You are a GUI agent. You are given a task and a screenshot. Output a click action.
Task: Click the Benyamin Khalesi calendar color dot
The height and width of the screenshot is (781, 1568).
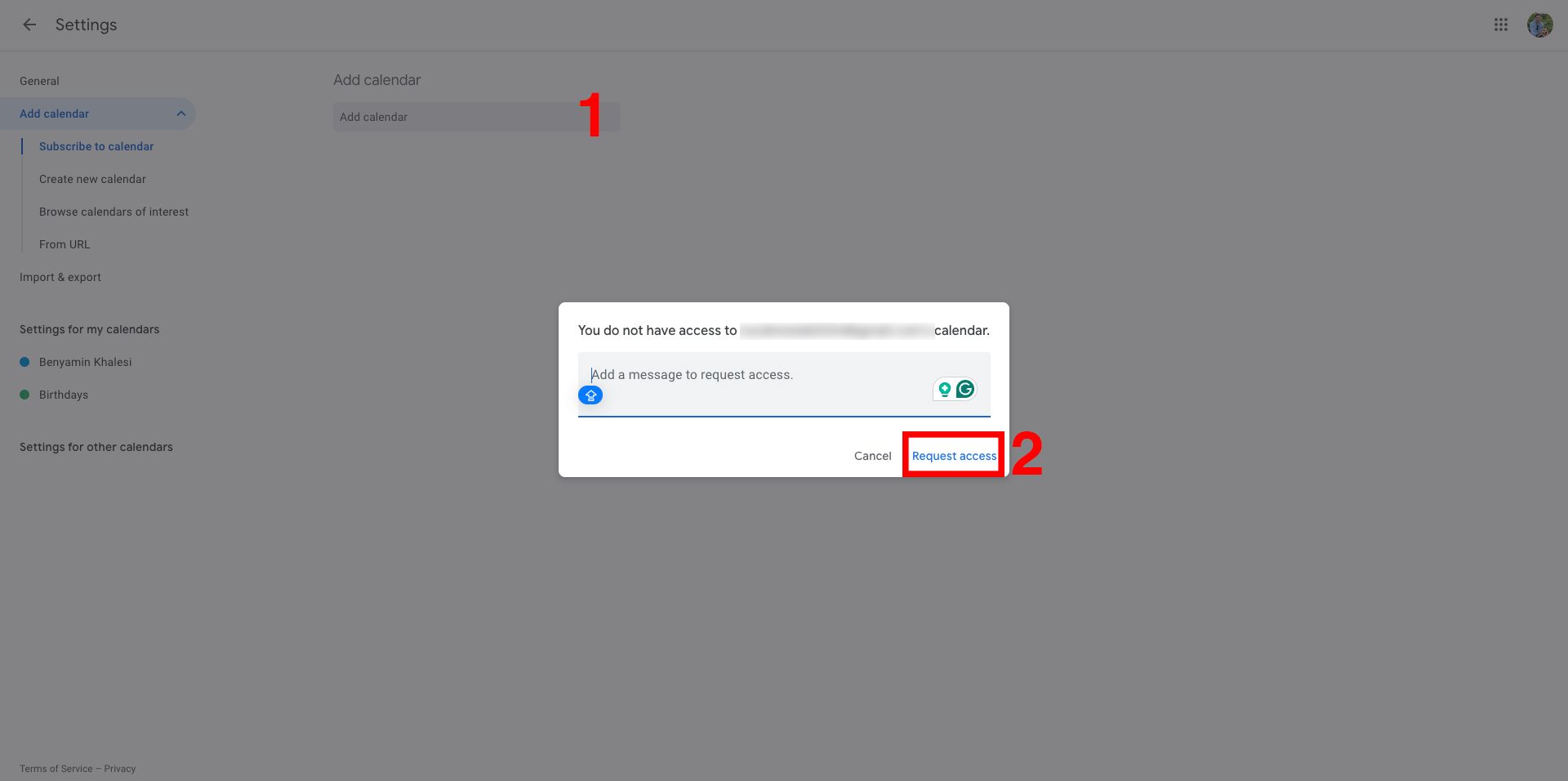point(24,362)
